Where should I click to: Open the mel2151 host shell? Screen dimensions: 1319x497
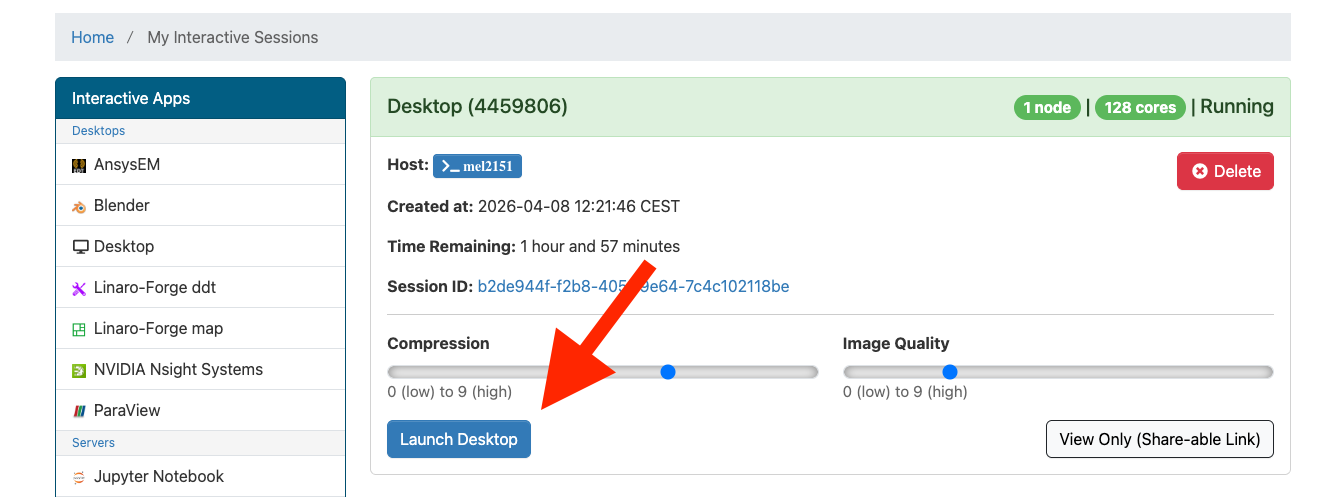pyautogui.click(x=477, y=166)
